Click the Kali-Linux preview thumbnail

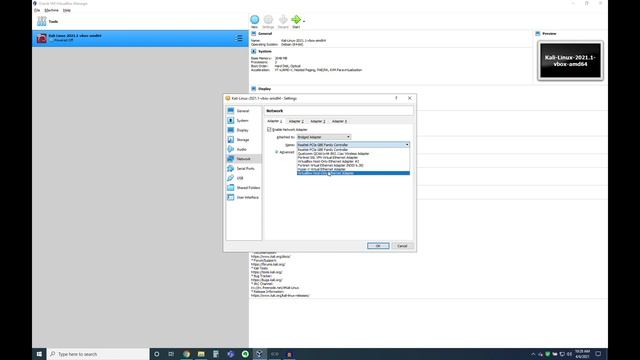coord(570,60)
